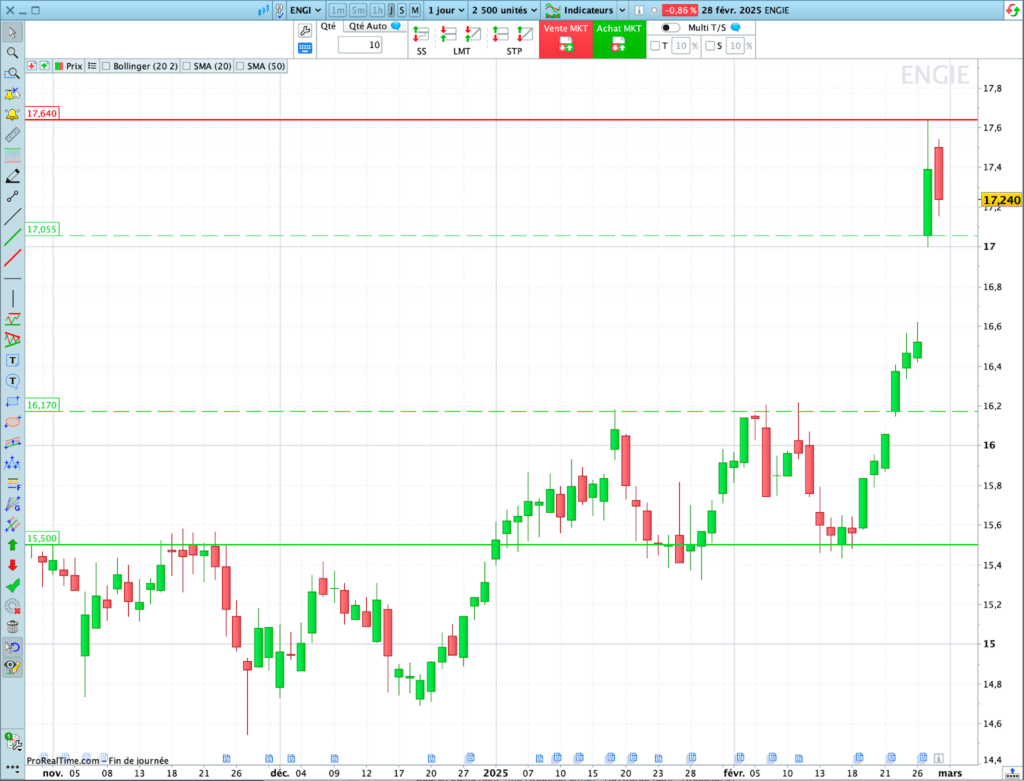Select the ruler measurement tool
This screenshot has width=1024, height=781.
click(12, 135)
